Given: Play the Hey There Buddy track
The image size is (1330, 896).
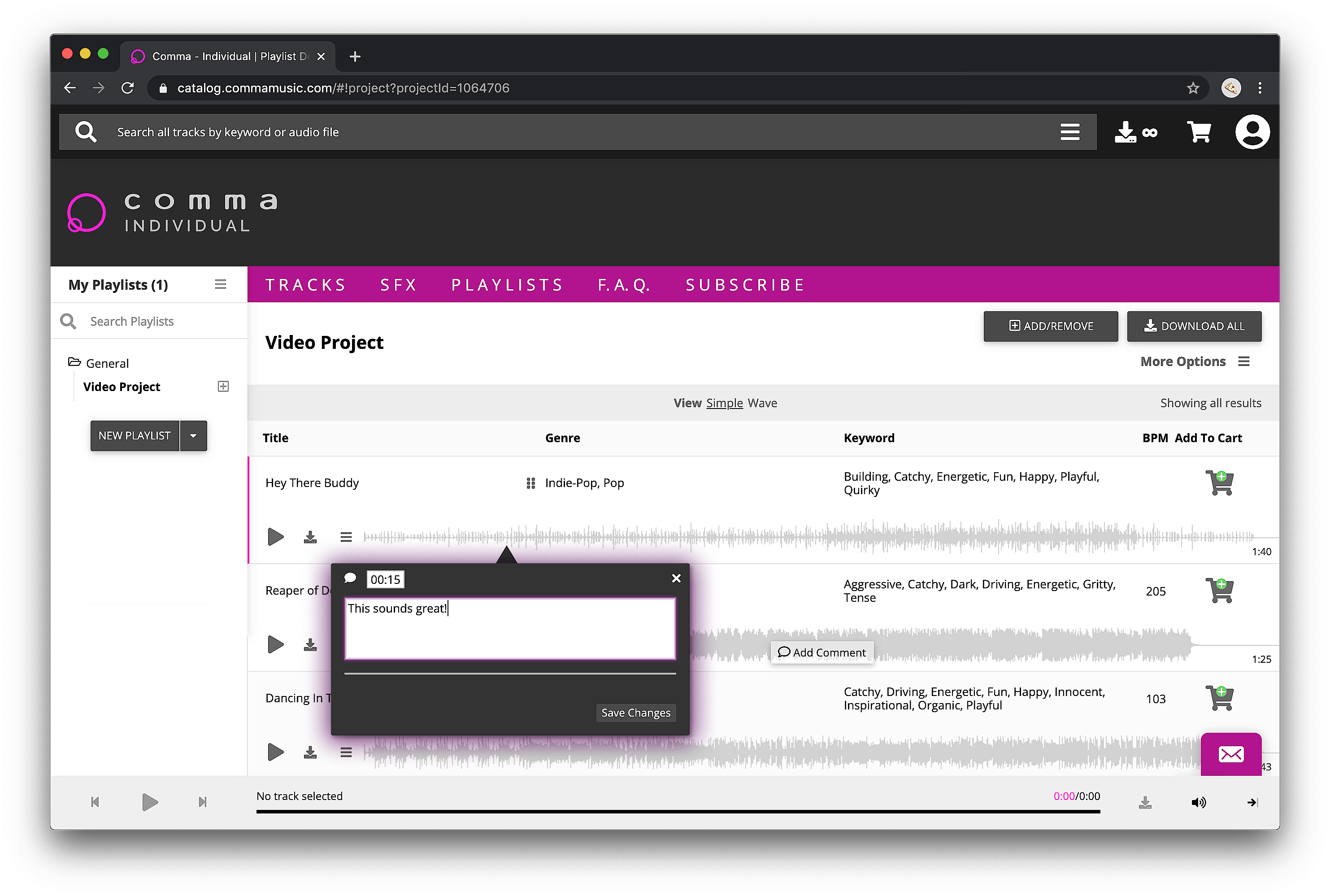Looking at the screenshot, I should coord(275,537).
